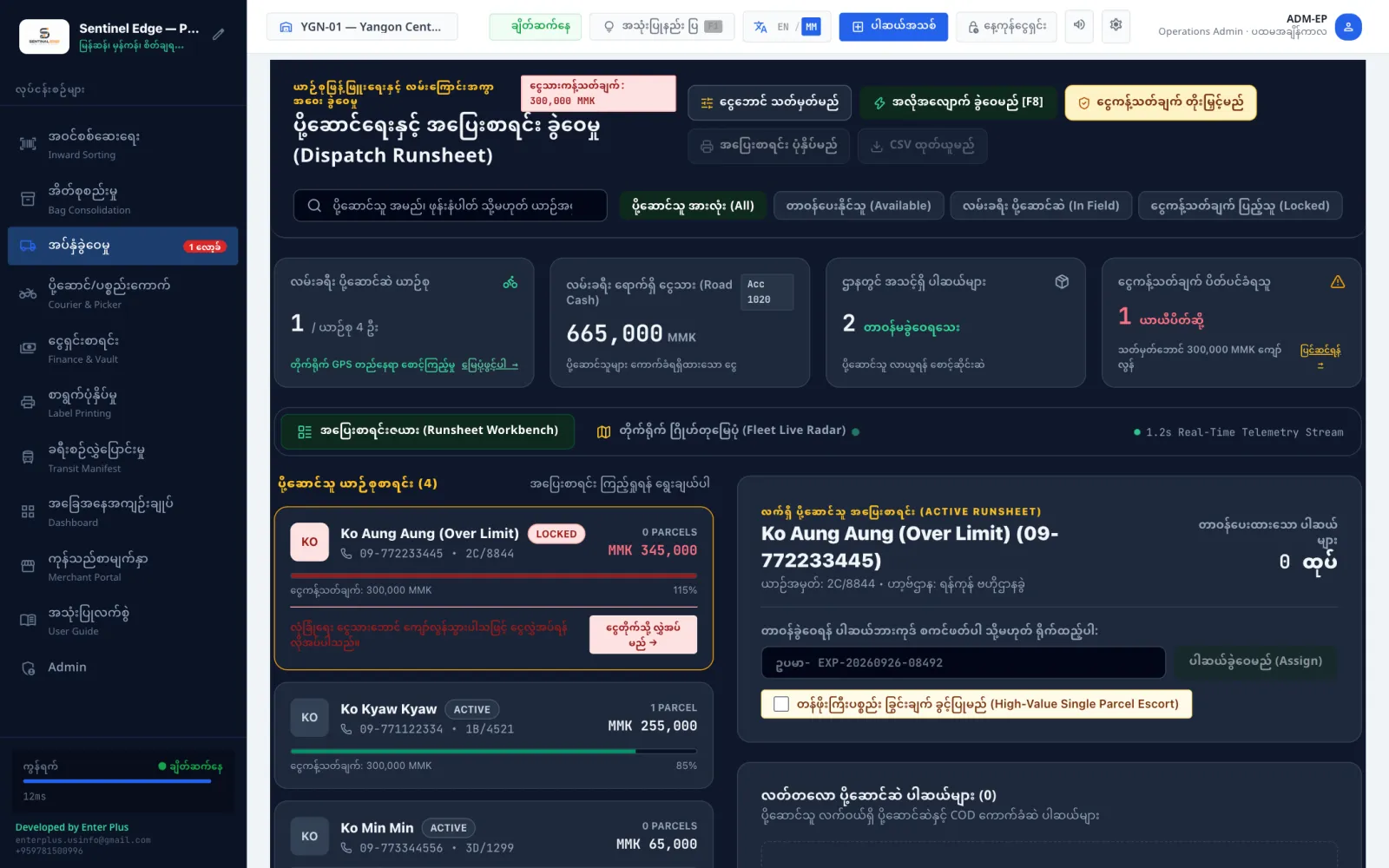Click the CSV export button

pyautogui.click(x=922, y=146)
